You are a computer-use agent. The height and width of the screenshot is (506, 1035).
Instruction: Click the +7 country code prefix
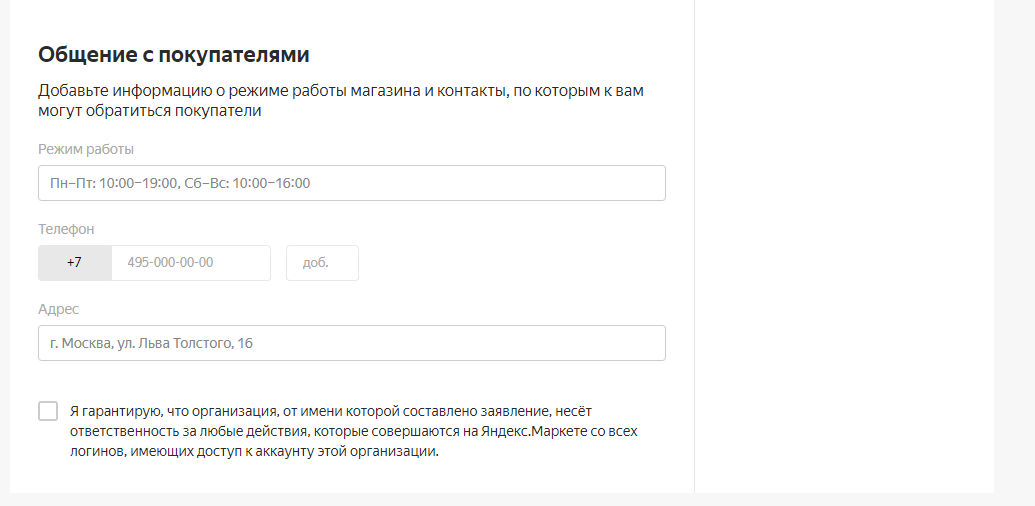click(75, 263)
